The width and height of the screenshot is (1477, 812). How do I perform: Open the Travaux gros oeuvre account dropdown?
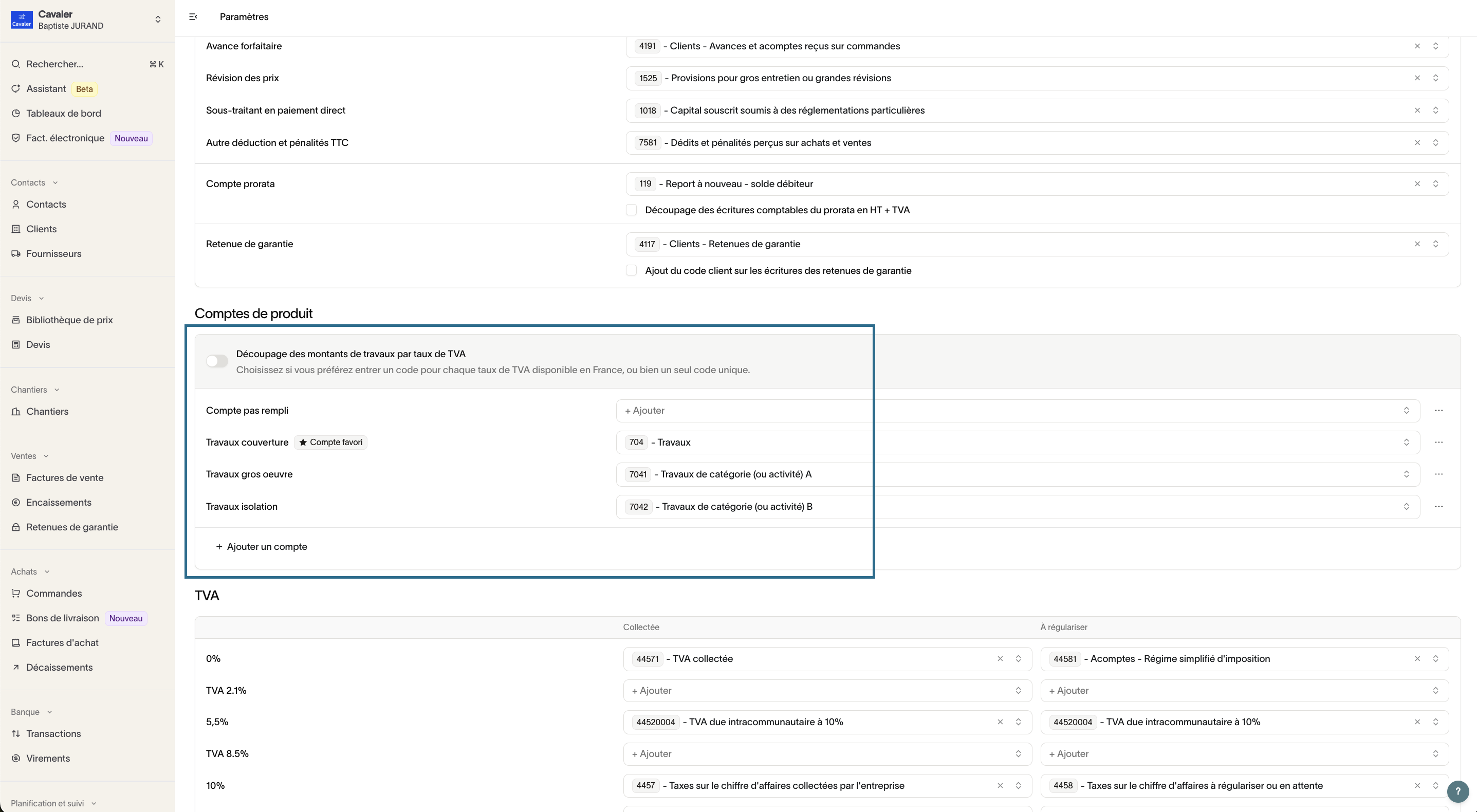coord(1018,474)
